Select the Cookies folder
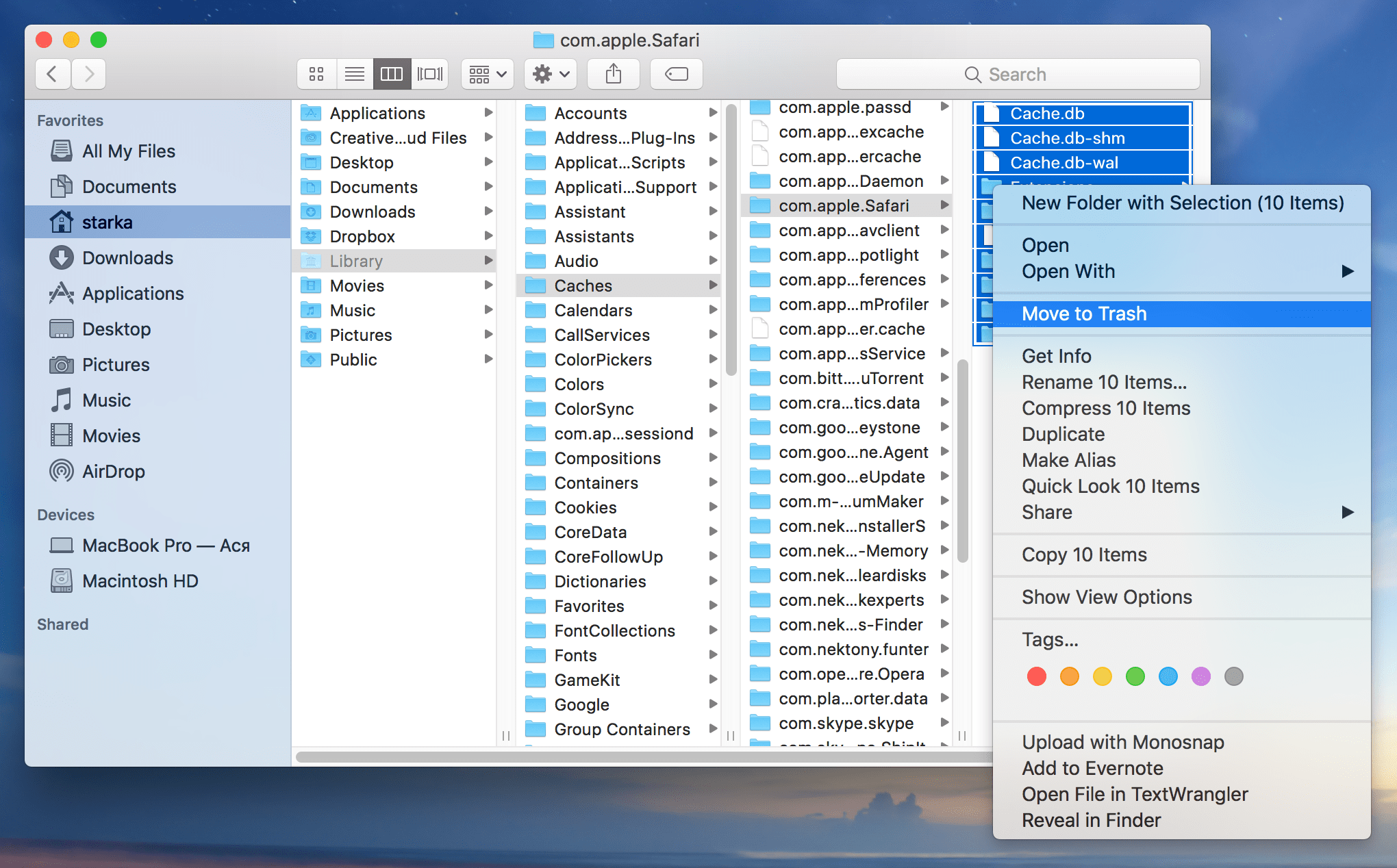This screenshot has height=868, width=1397. pos(618,507)
